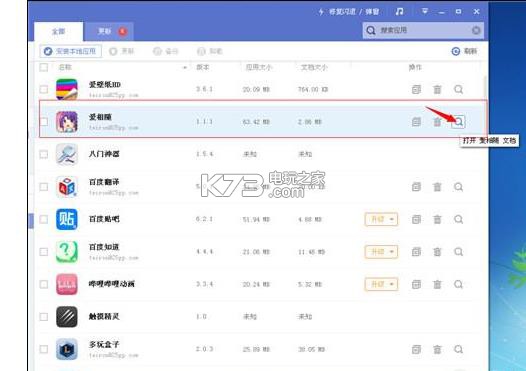Open the 升级 dropdown for 百度贴吧
Image resolution: width=526 pixels, height=371 pixels.
pyautogui.click(x=381, y=219)
